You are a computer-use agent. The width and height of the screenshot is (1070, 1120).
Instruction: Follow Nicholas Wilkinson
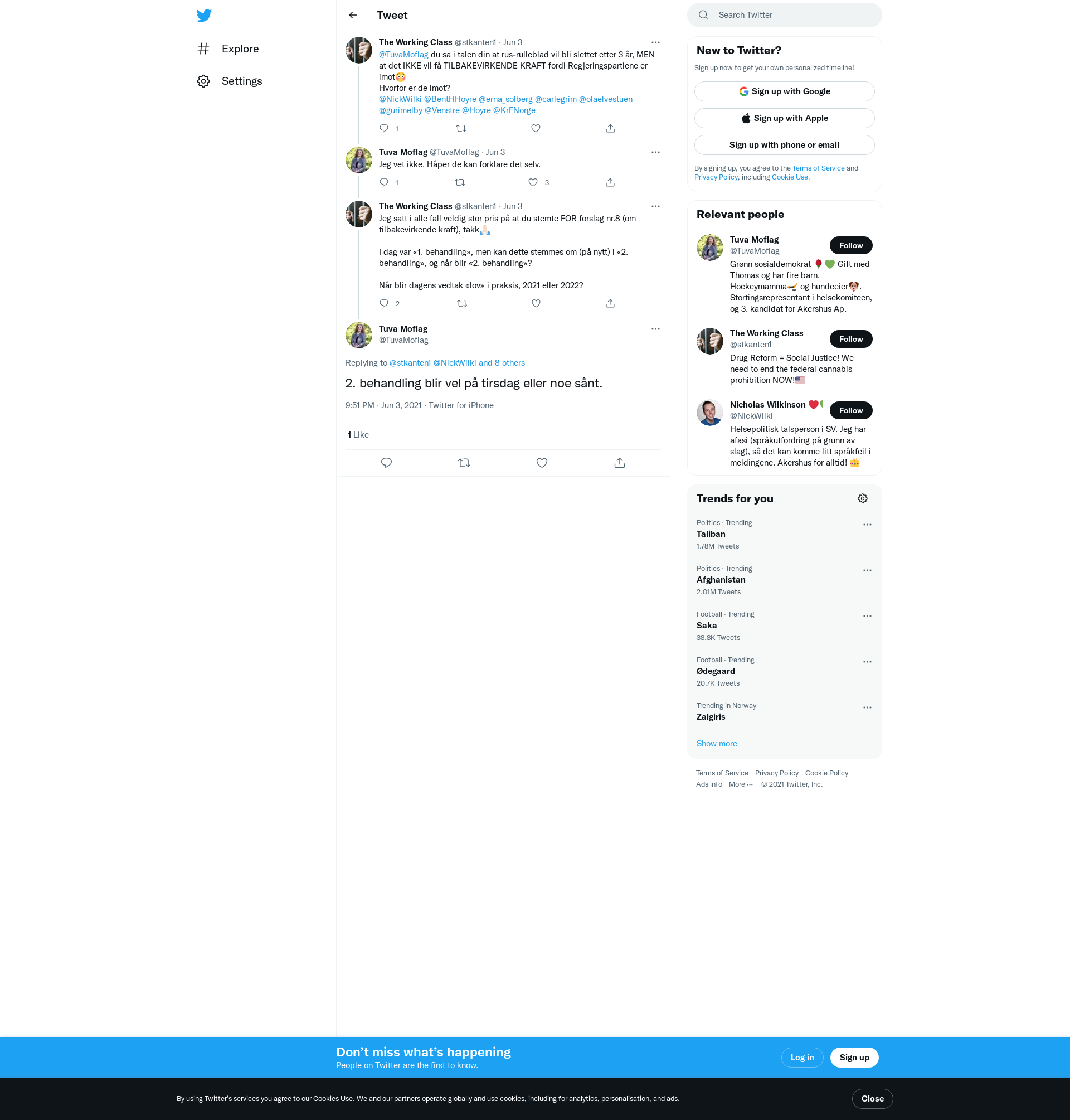[850, 410]
